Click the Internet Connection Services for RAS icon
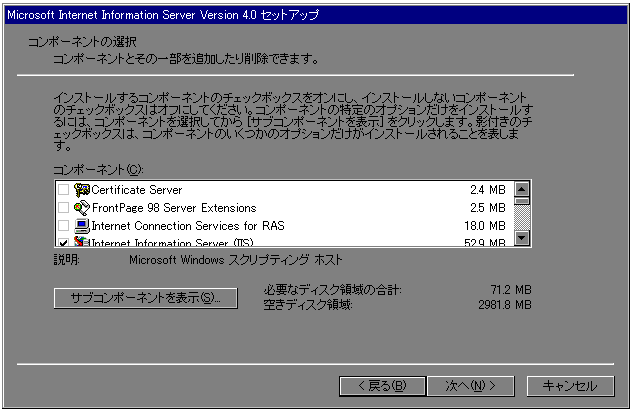 pyautogui.click(x=82, y=226)
